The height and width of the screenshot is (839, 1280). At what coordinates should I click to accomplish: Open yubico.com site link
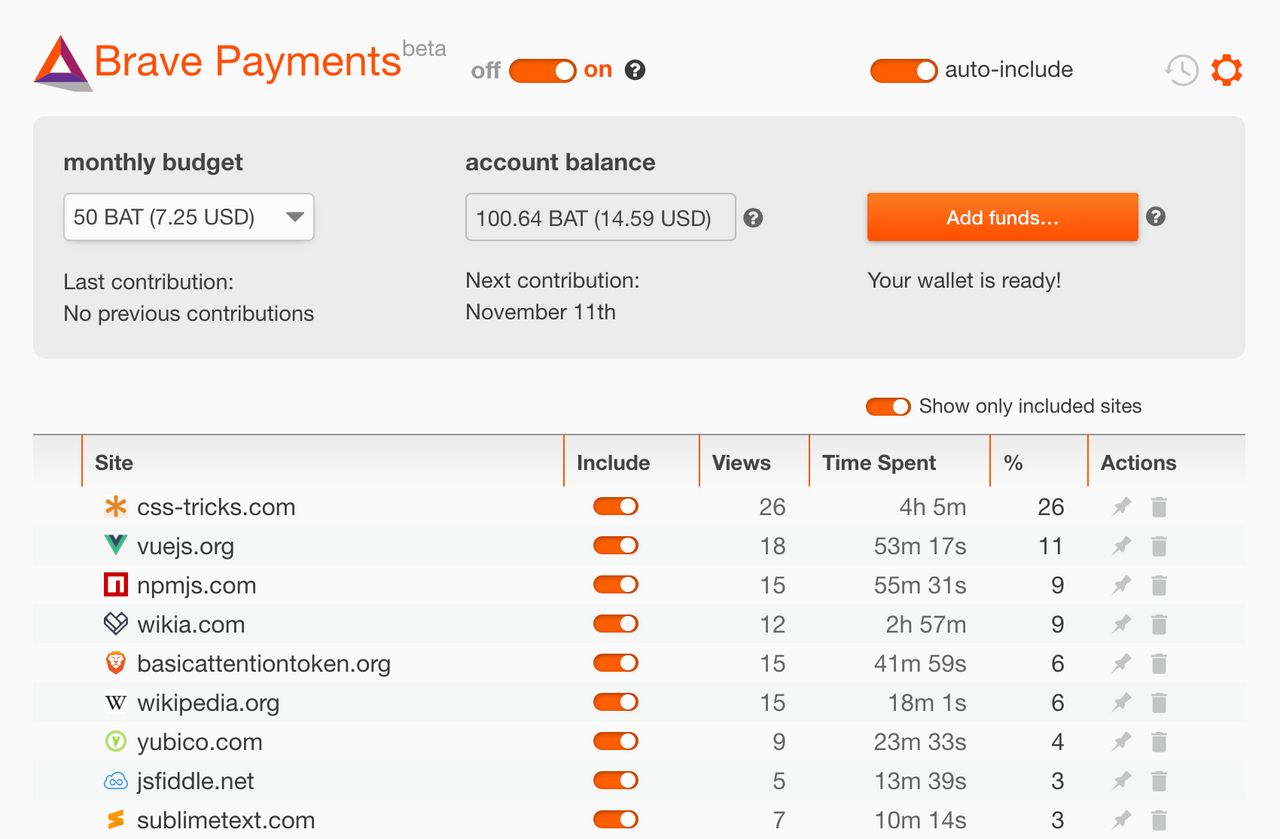pyautogui.click(x=200, y=742)
